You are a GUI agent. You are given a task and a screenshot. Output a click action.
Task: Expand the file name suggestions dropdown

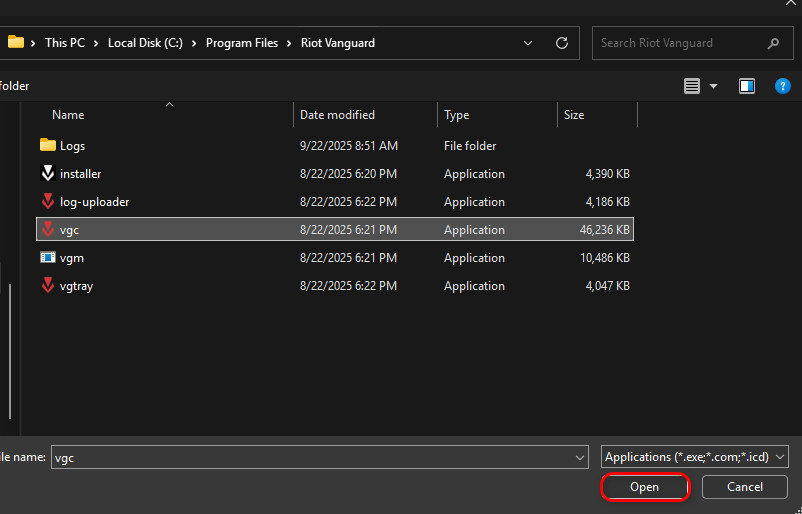[x=580, y=457]
